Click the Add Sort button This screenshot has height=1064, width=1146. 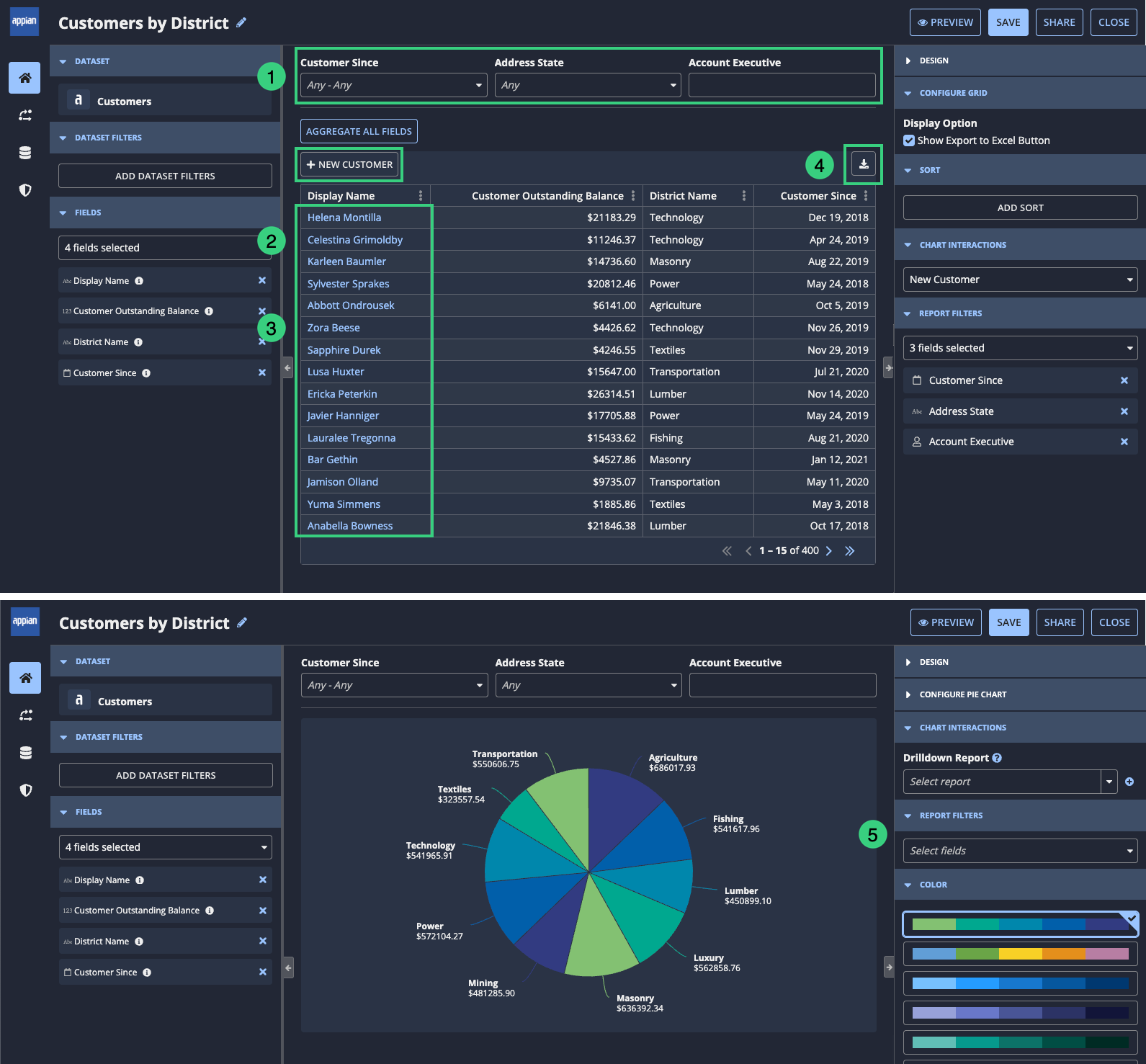pos(1020,207)
